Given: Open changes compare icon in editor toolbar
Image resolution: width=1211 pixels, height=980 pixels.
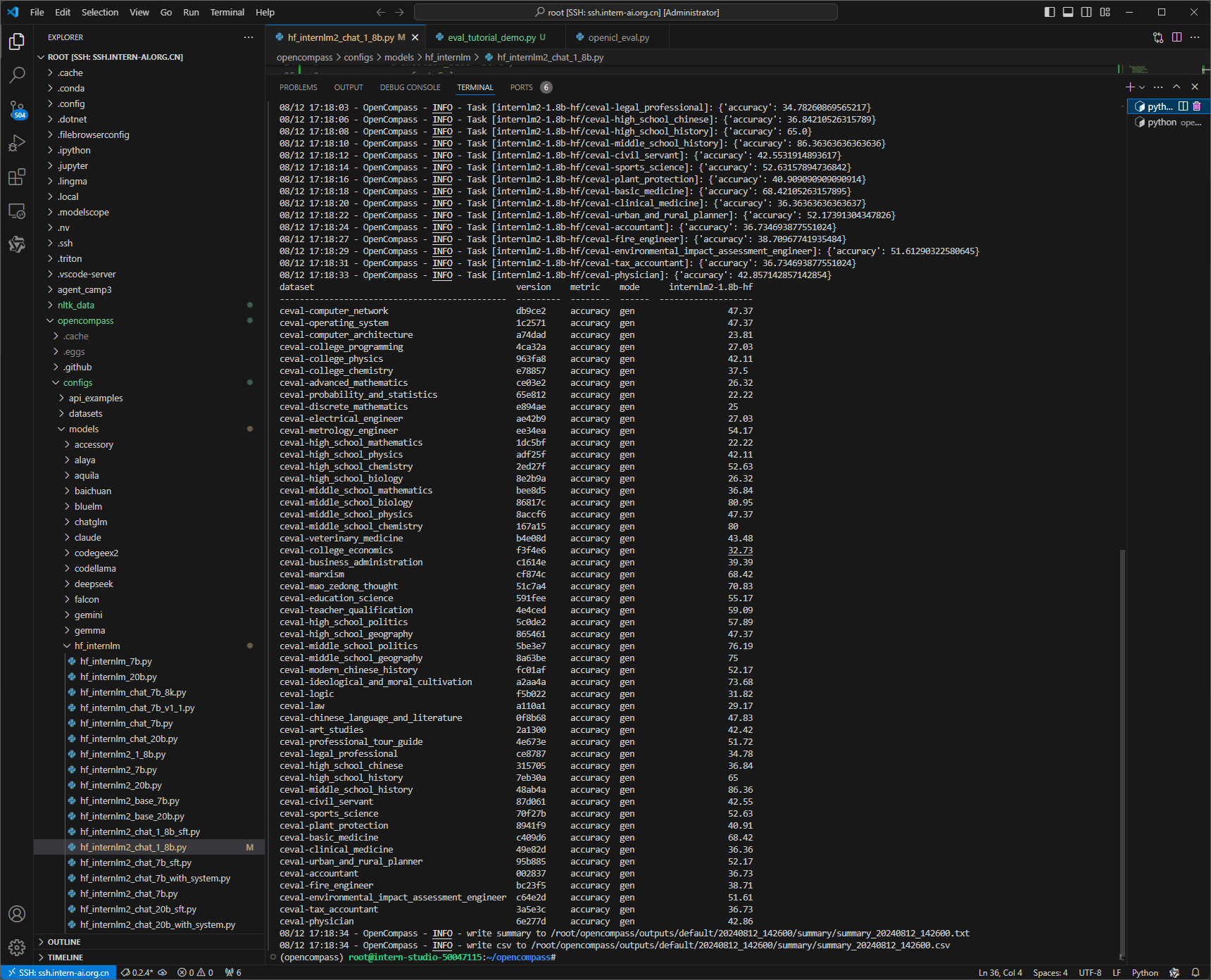Looking at the screenshot, I should click(x=1158, y=37).
